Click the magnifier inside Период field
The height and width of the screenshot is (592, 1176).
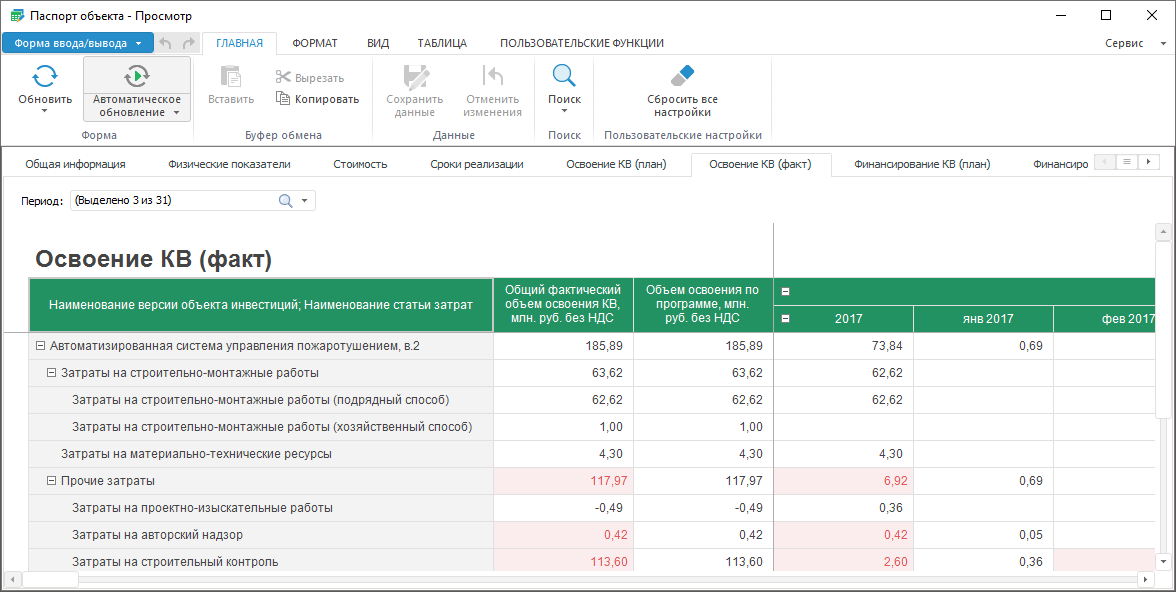285,201
